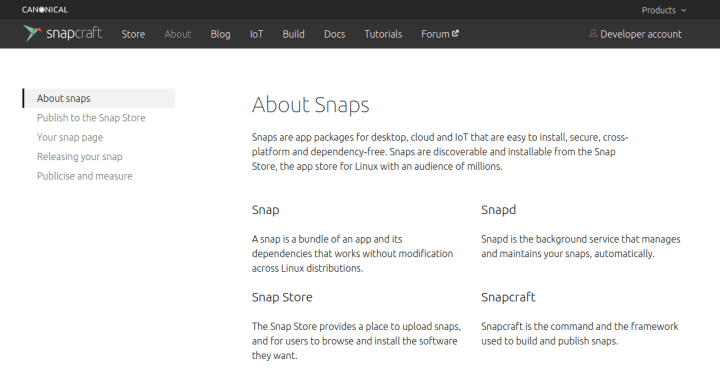The width and height of the screenshot is (720, 376).
Task: Click the Snap Store subheading
Action: click(282, 297)
